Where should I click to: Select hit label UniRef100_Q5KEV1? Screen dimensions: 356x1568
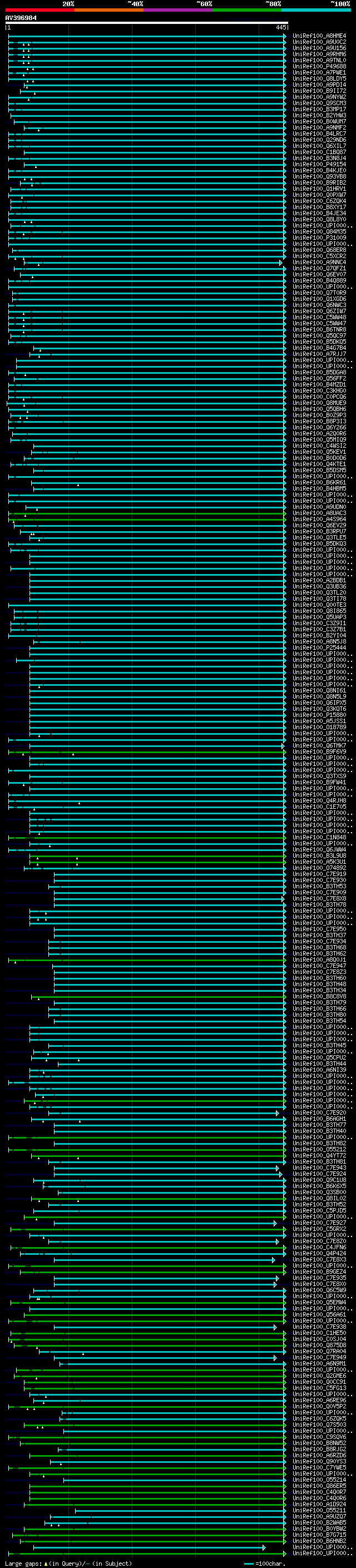[319, 452]
